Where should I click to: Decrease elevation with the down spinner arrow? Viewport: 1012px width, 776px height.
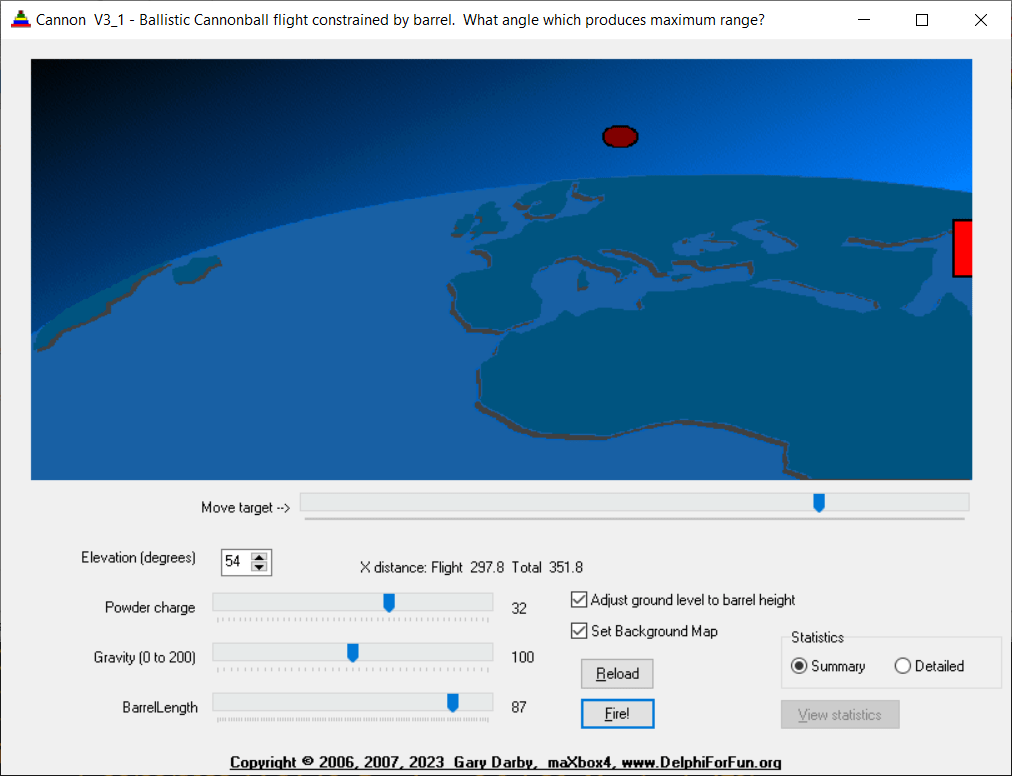pyautogui.click(x=259, y=568)
